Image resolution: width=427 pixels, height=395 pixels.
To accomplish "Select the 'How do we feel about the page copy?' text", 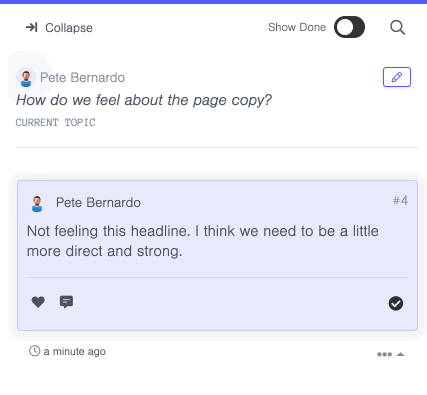I will click(x=144, y=100).
